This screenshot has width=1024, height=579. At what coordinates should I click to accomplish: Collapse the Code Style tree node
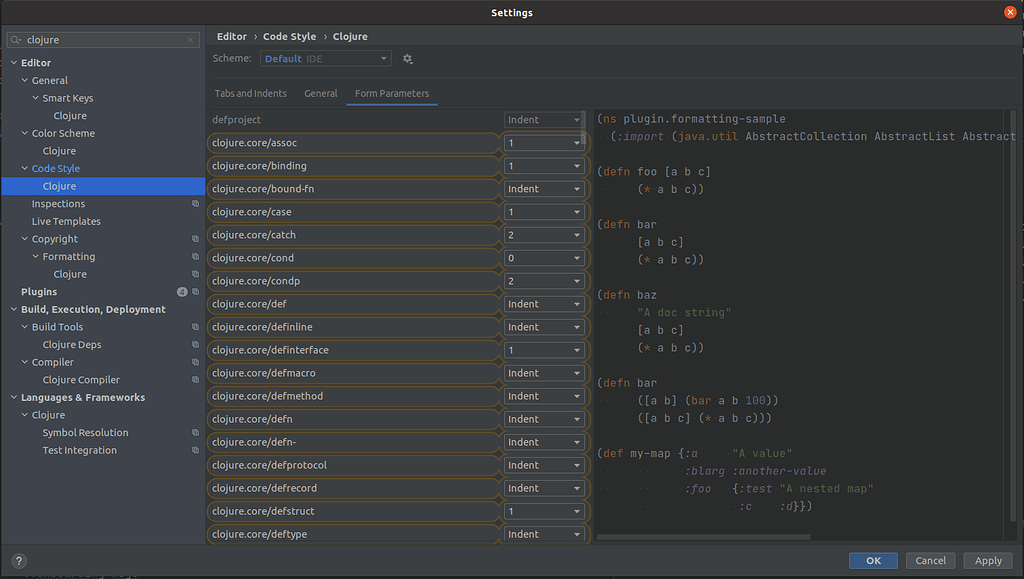pyautogui.click(x=25, y=168)
